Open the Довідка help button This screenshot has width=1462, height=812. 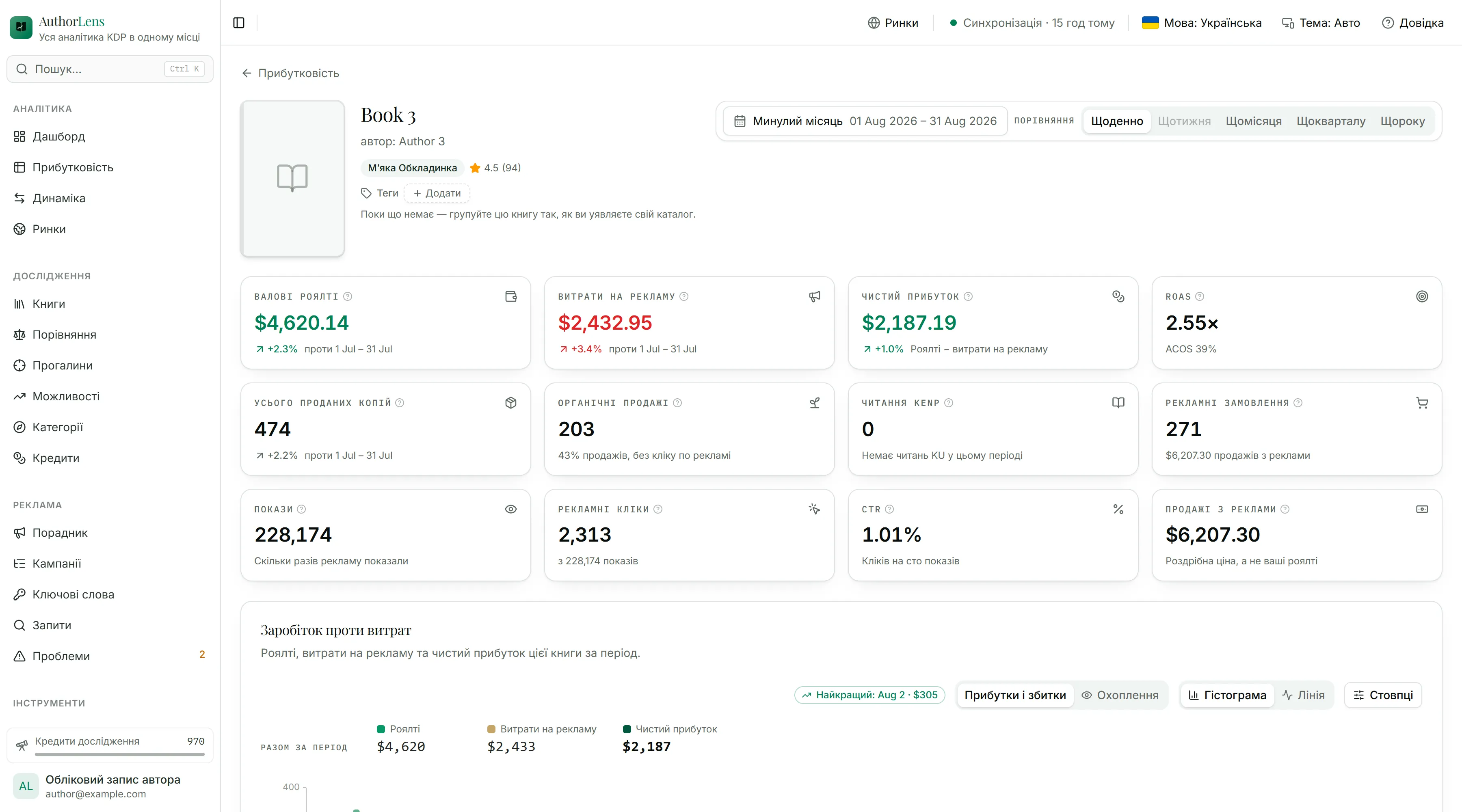tap(1412, 23)
